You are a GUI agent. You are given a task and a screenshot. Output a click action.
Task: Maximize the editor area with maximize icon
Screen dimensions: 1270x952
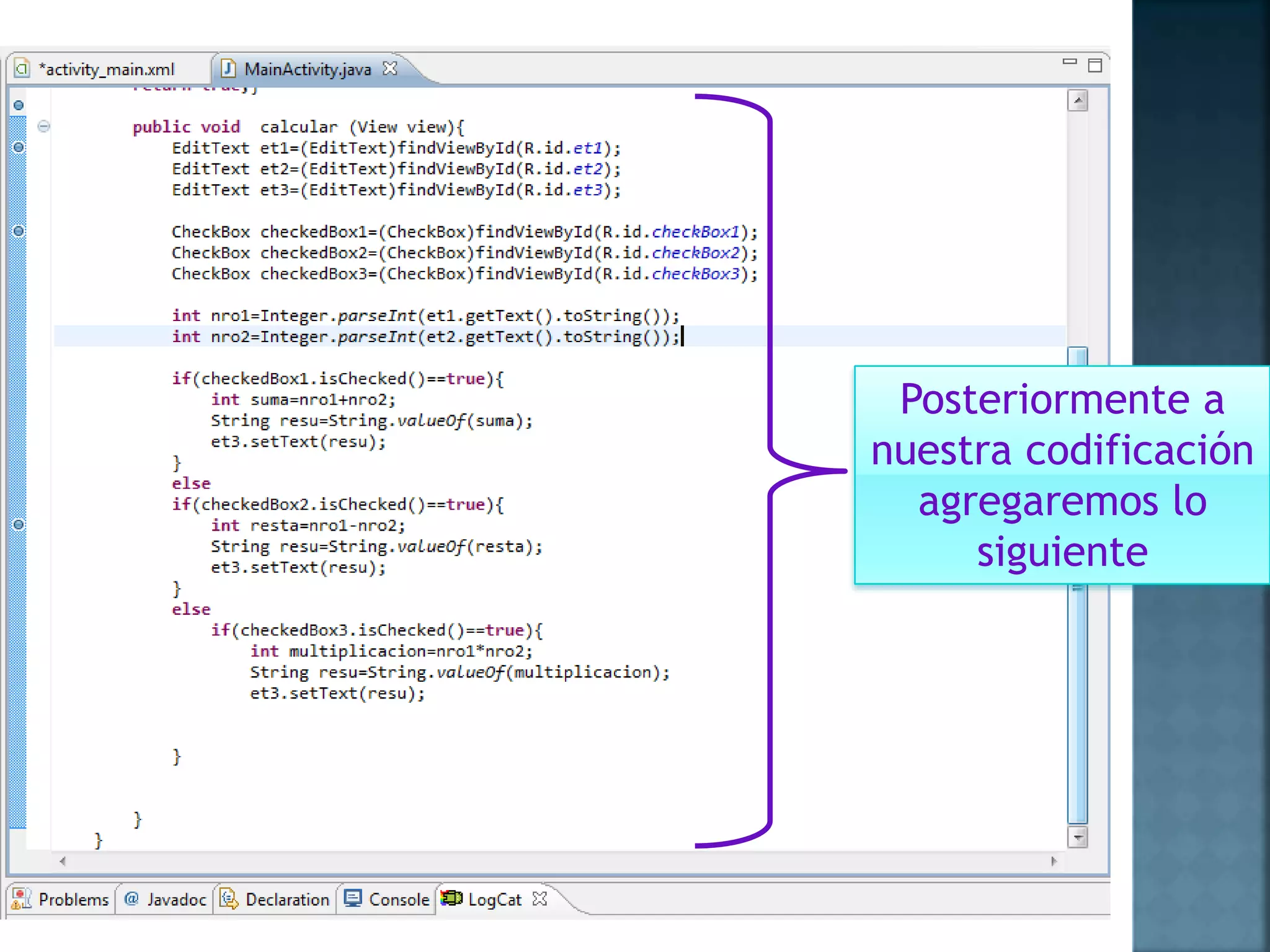coord(1095,66)
